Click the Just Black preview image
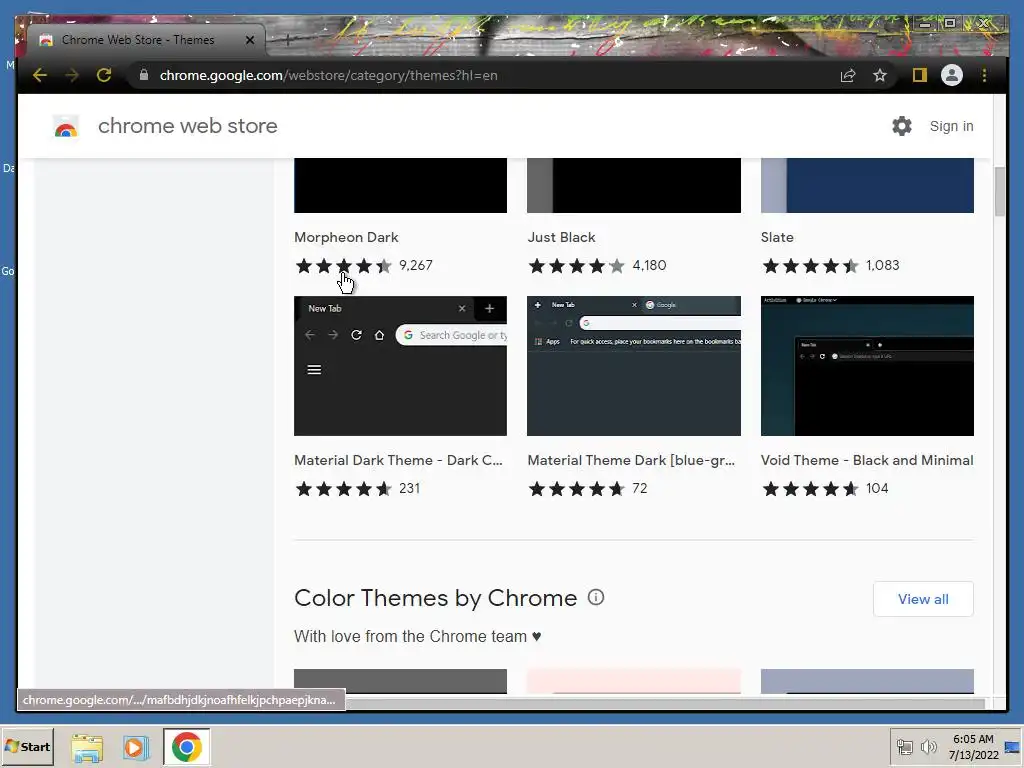This screenshot has height=768, width=1024. 634,185
